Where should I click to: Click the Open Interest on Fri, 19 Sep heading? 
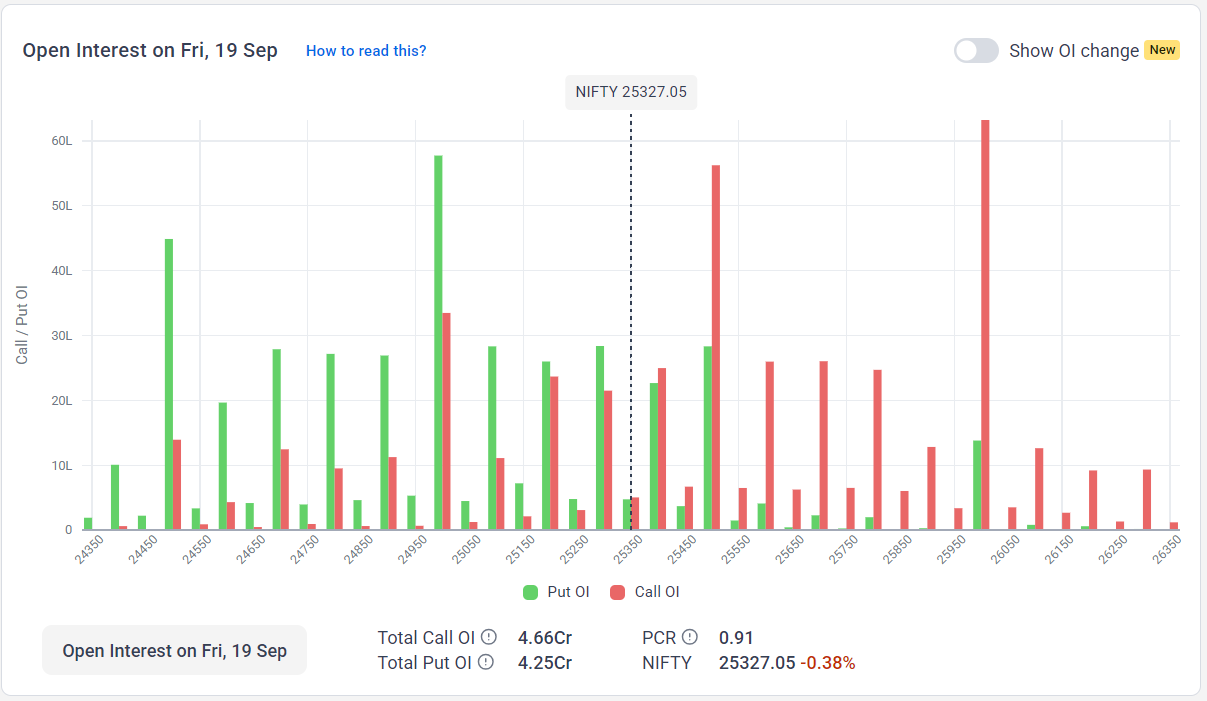click(150, 50)
